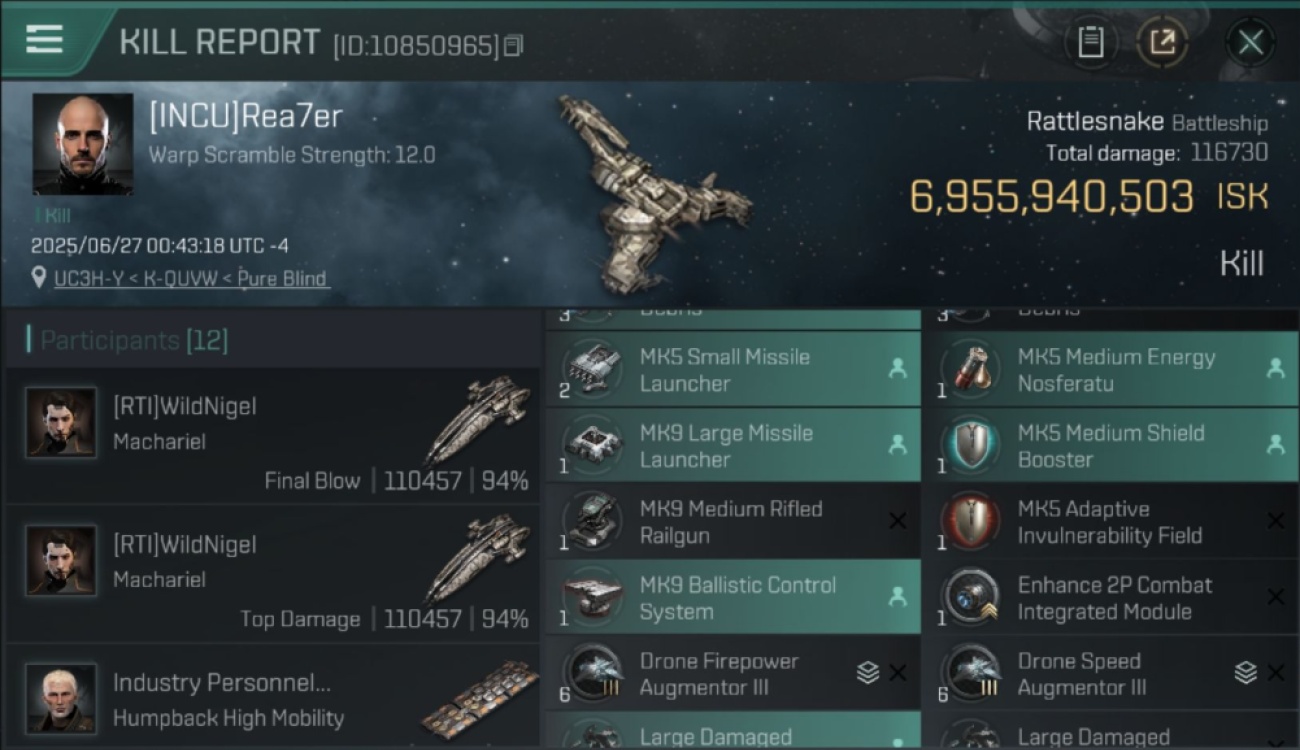Open the hamburger main menu

(45, 40)
